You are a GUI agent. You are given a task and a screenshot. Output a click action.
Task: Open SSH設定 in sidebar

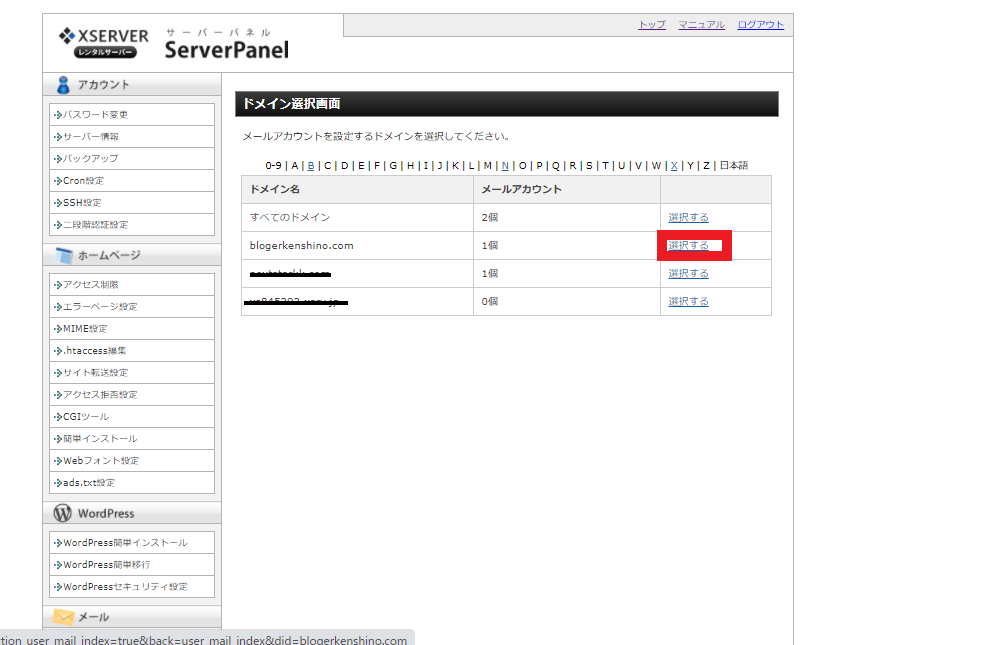pyautogui.click(x=82, y=203)
